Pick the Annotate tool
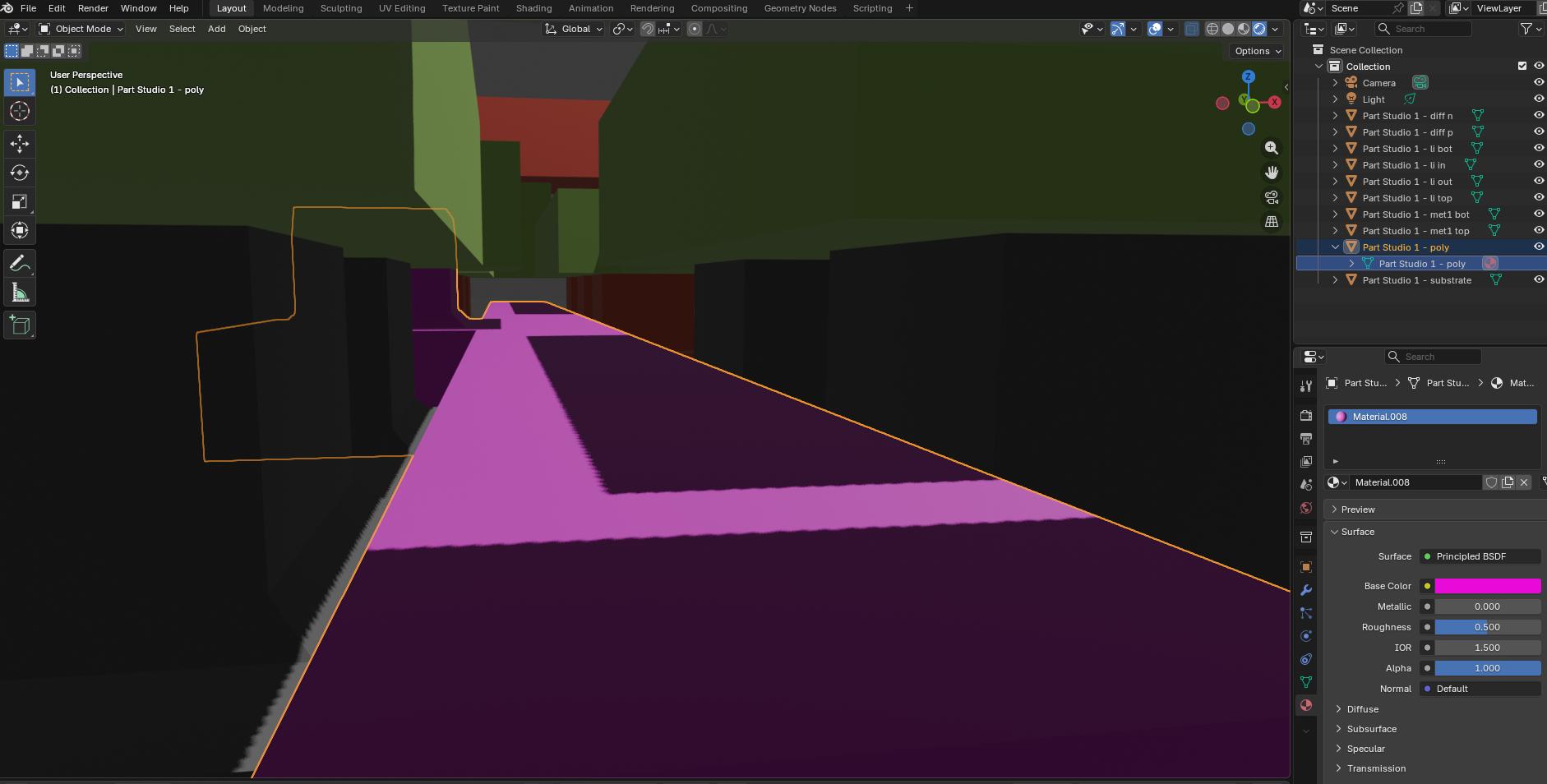This screenshot has width=1547, height=784. (19, 263)
